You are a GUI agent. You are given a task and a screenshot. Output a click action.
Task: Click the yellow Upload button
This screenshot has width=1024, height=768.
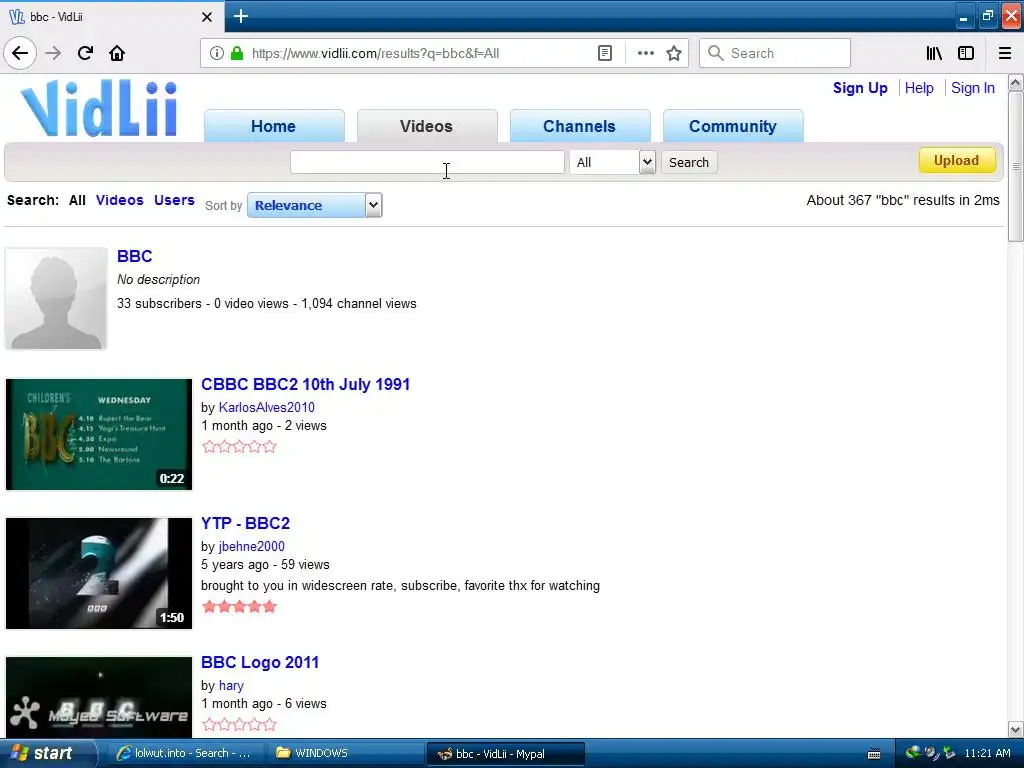click(x=957, y=161)
